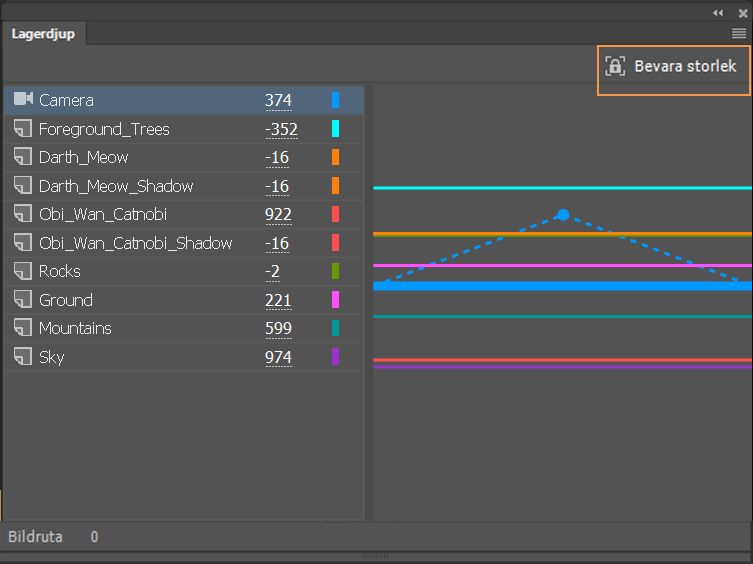
Task: Select the Darth_Meow_Shadow layer name
Action: 116,186
